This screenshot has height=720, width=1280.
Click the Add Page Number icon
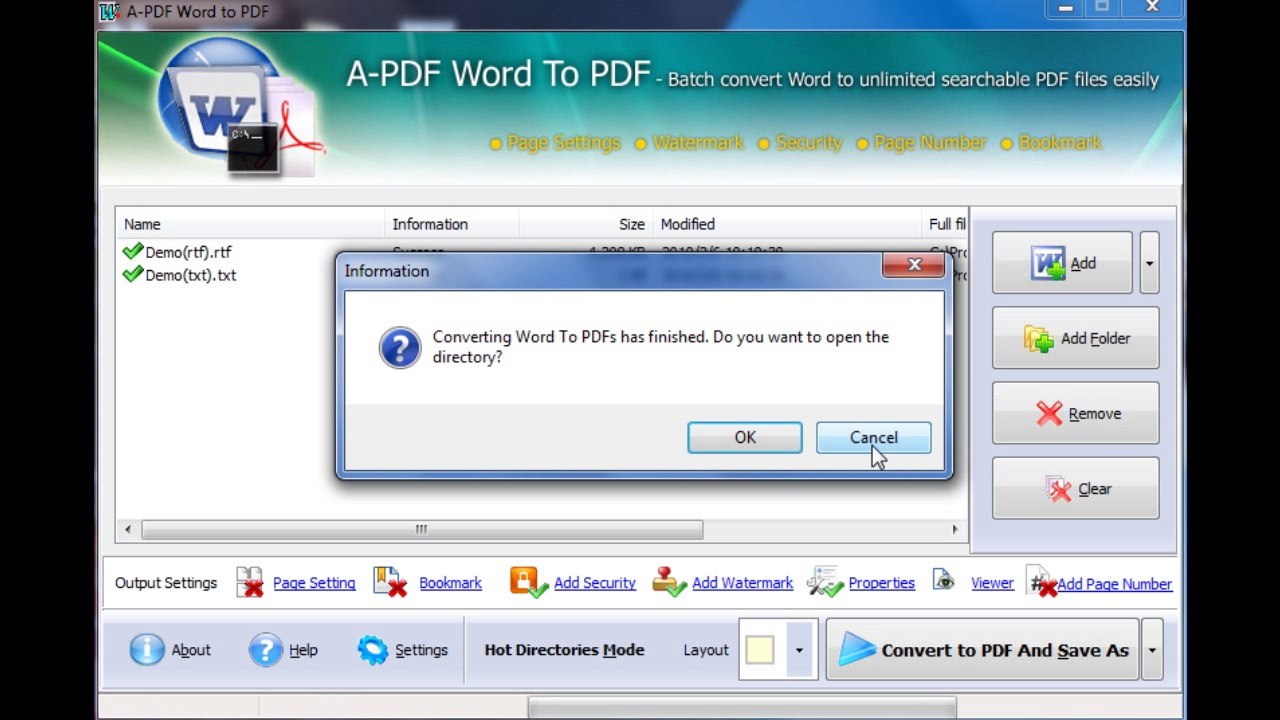pyautogui.click(x=1043, y=582)
